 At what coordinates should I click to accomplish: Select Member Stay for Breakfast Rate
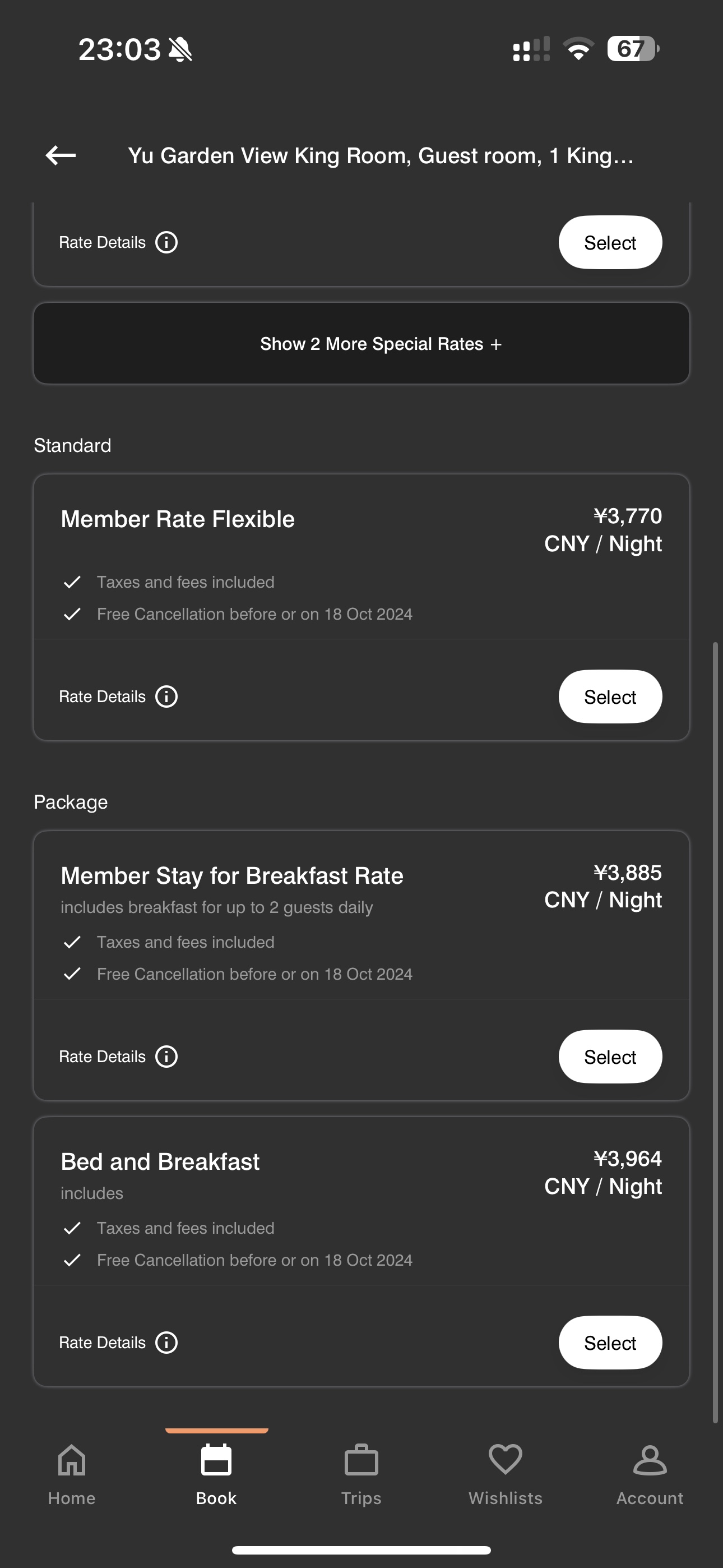[x=610, y=1057]
